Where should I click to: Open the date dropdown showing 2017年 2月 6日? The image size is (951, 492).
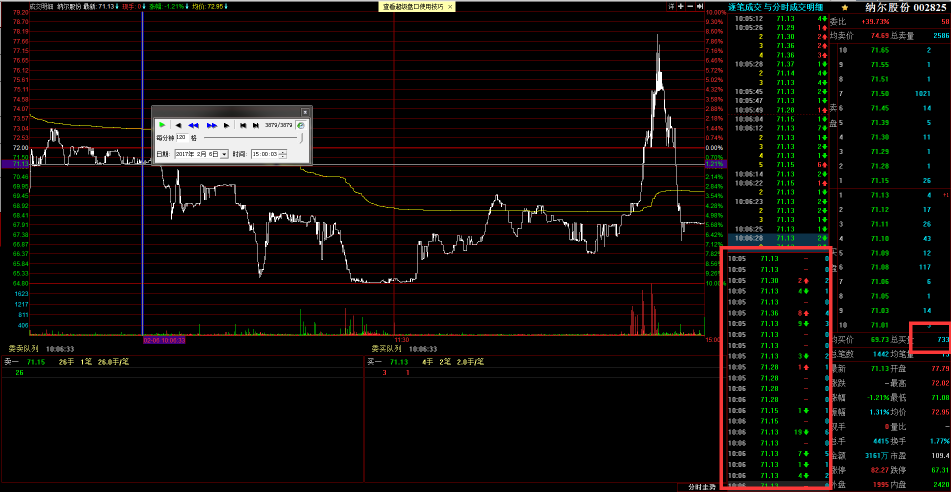[x=224, y=154]
